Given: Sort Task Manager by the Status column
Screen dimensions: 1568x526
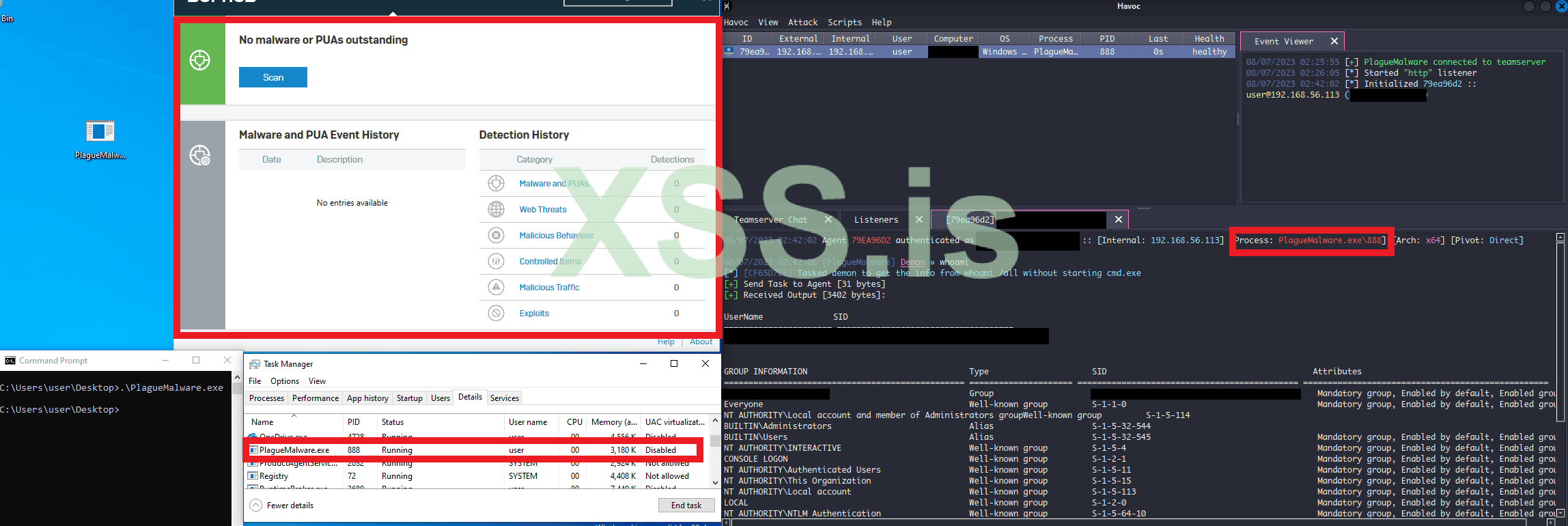Looking at the screenshot, I should (440, 422).
